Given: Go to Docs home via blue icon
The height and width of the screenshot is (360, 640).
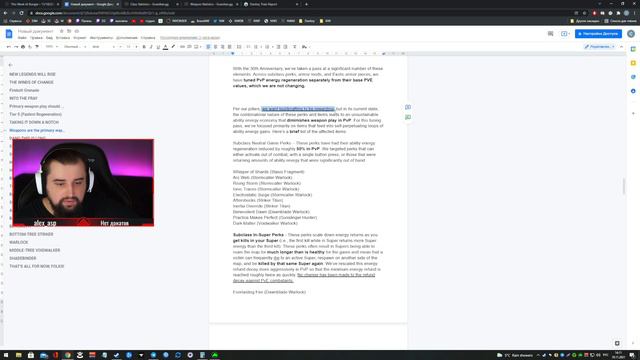Looking at the screenshot, I should coord(9,34).
